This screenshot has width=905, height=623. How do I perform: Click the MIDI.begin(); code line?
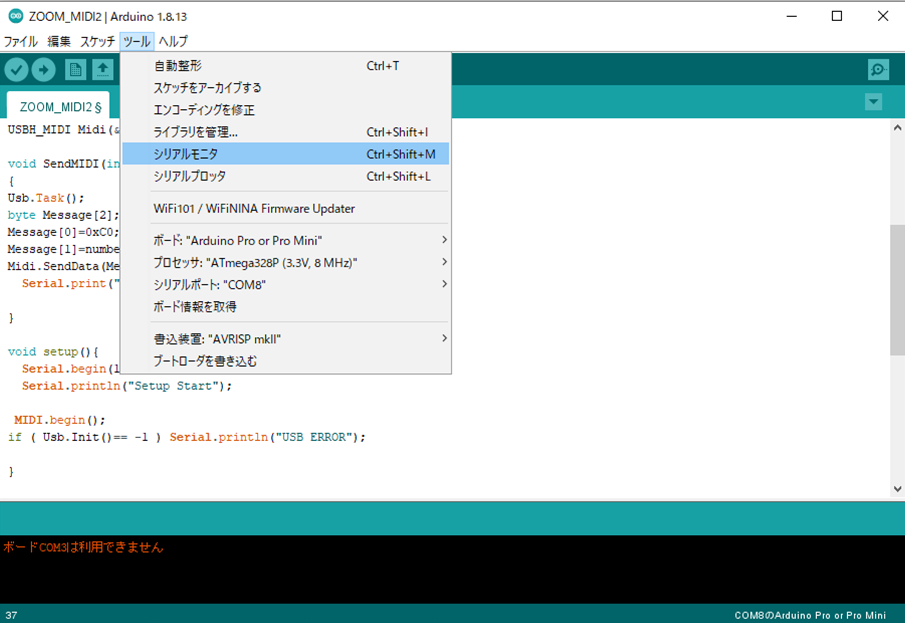pyautogui.click(x=59, y=420)
